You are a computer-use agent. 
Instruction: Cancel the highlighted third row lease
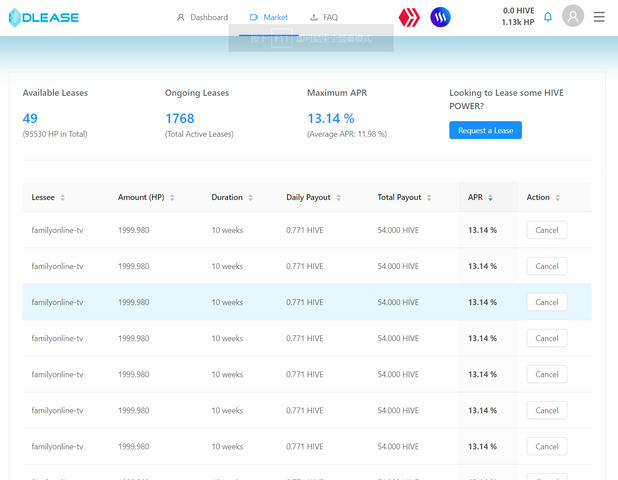click(x=546, y=302)
